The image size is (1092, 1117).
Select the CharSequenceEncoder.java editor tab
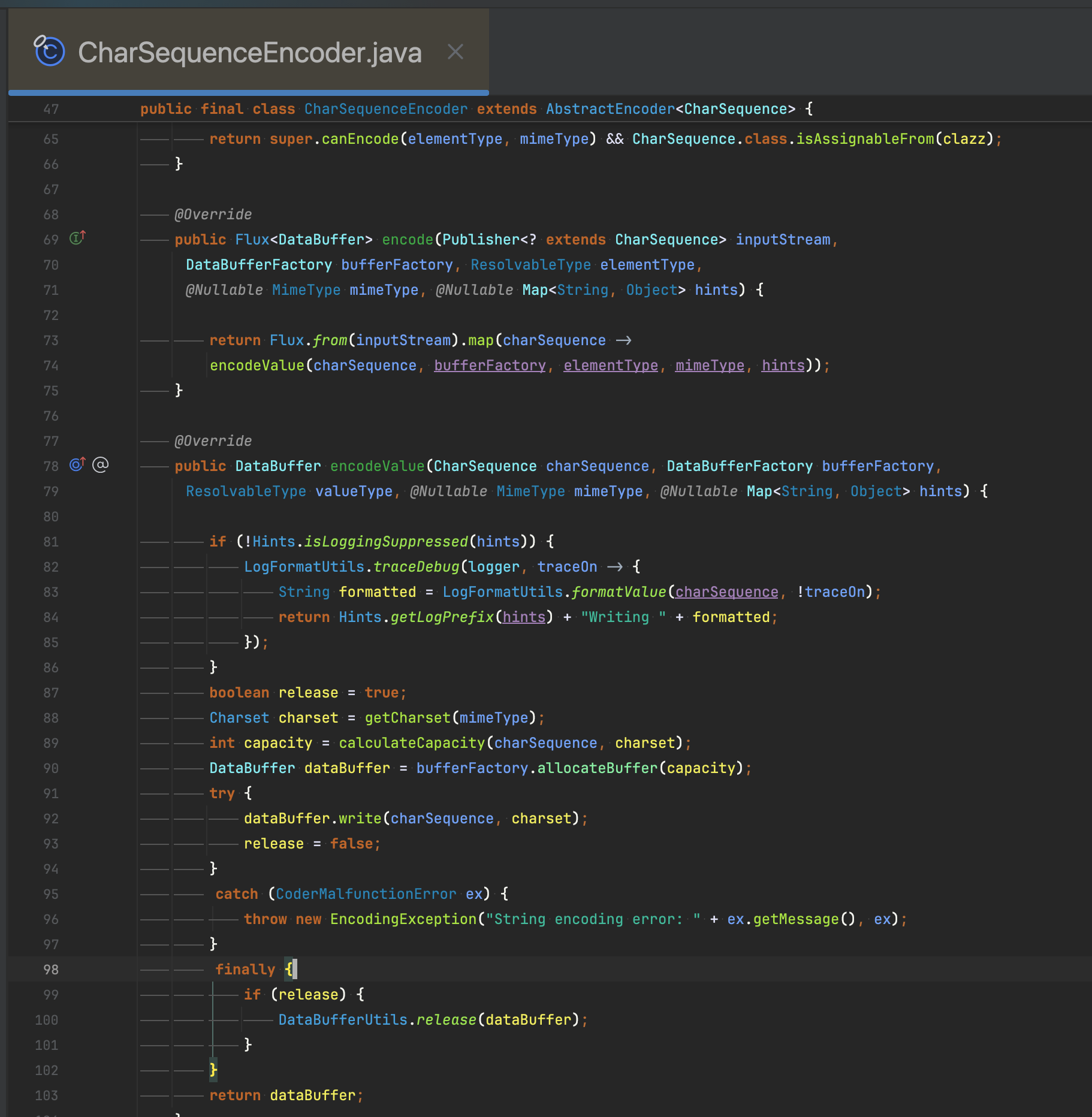[249, 52]
